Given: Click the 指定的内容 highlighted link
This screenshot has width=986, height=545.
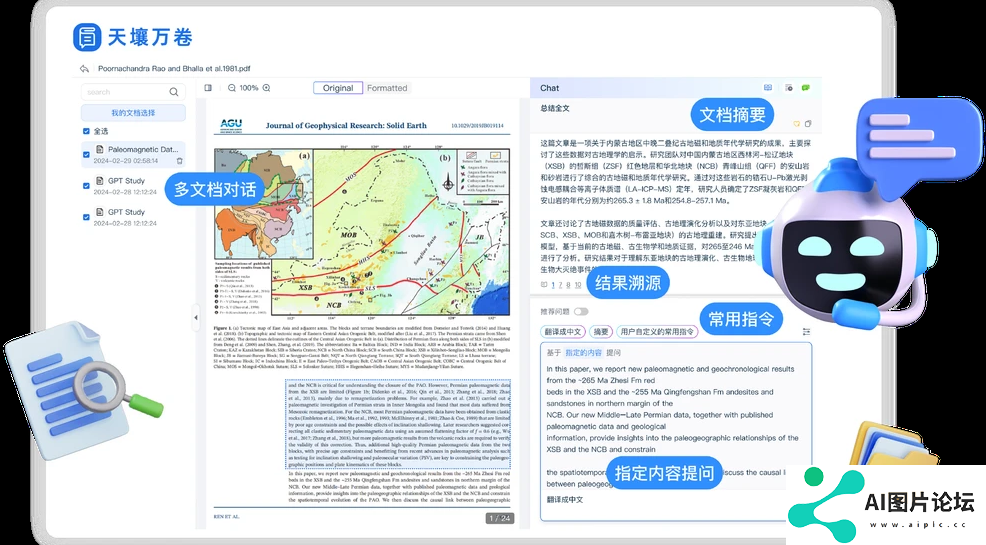Looking at the screenshot, I should tap(584, 353).
